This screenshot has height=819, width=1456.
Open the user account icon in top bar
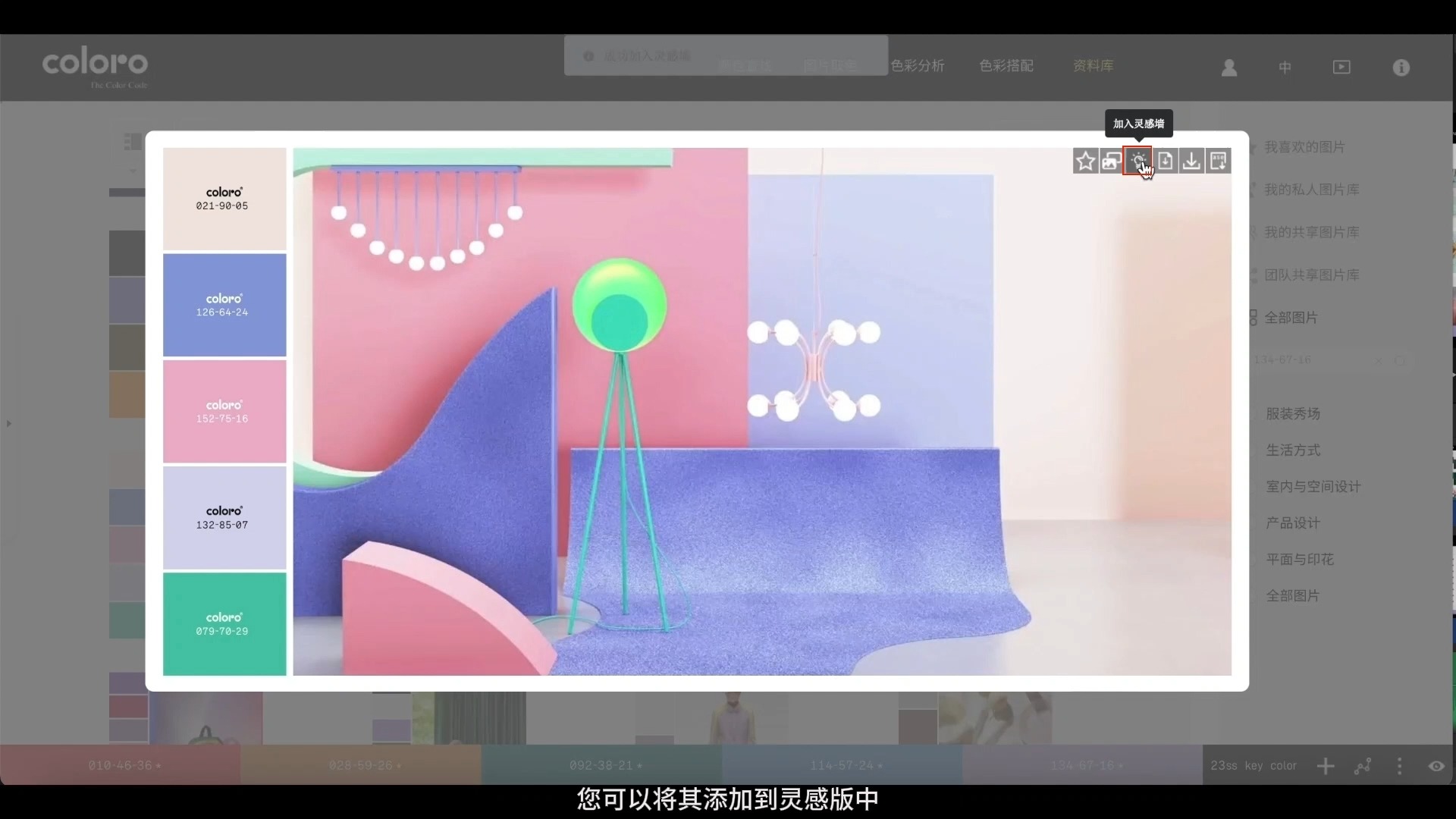point(1228,67)
